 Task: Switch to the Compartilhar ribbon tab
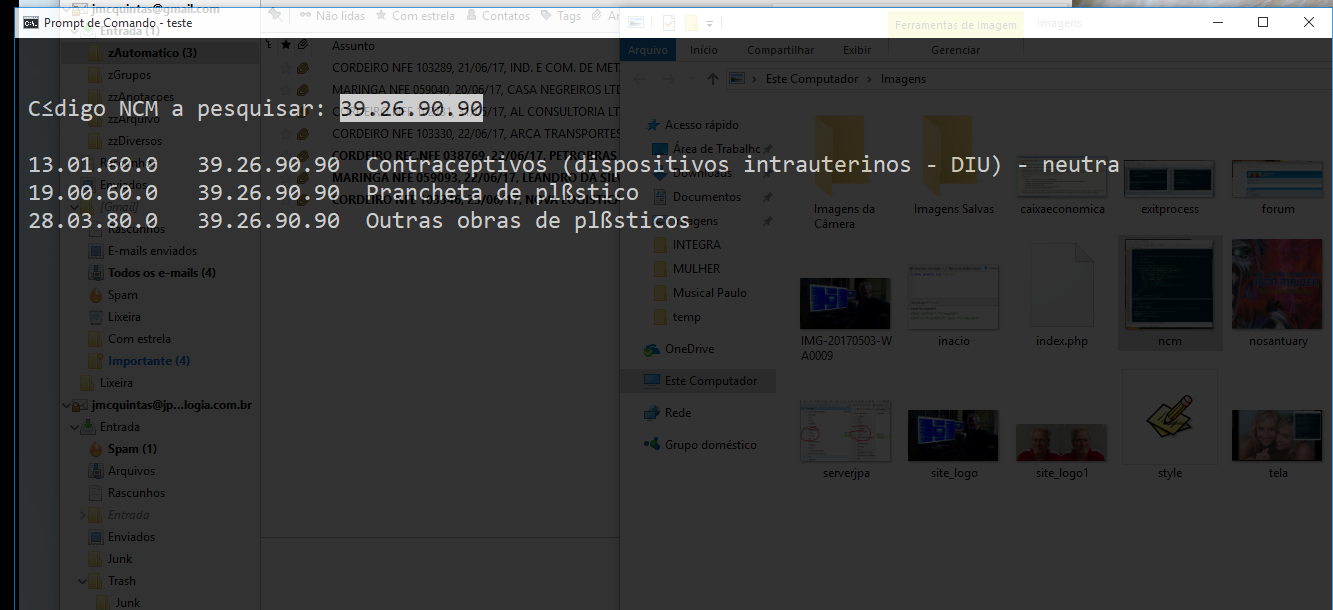(x=780, y=50)
